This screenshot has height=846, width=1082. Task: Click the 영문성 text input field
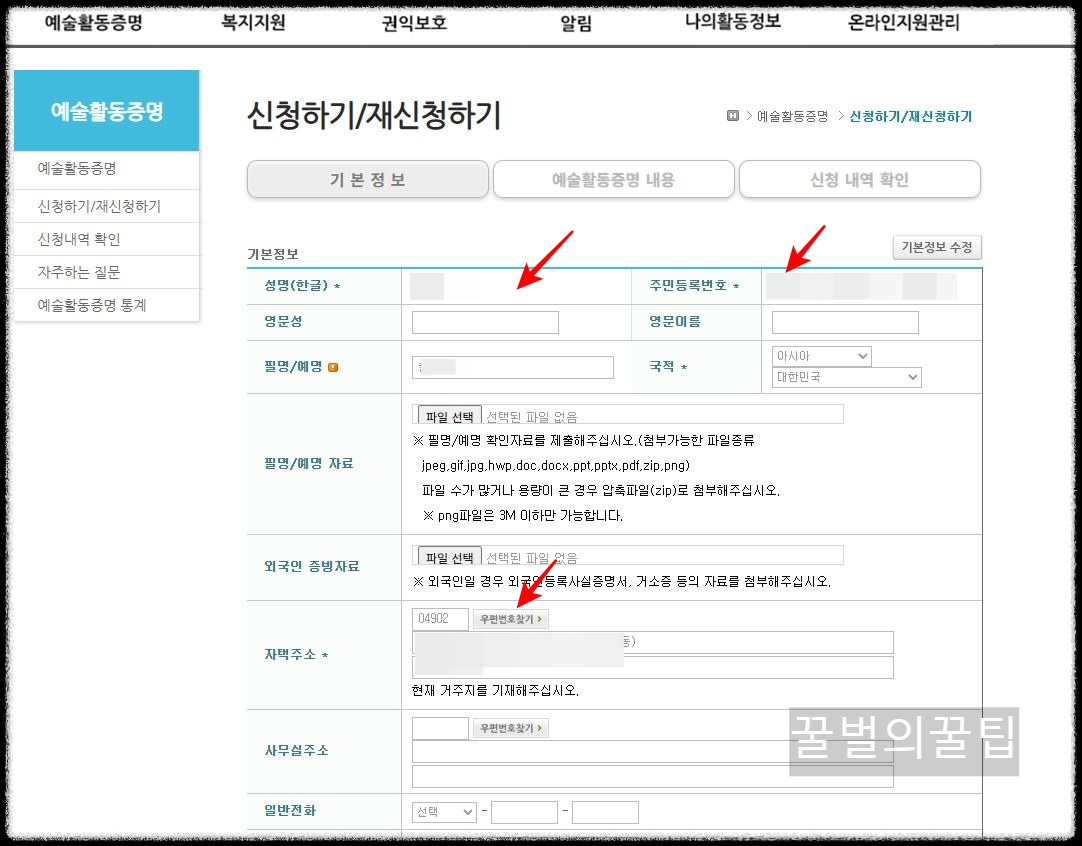(x=485, y=321)
